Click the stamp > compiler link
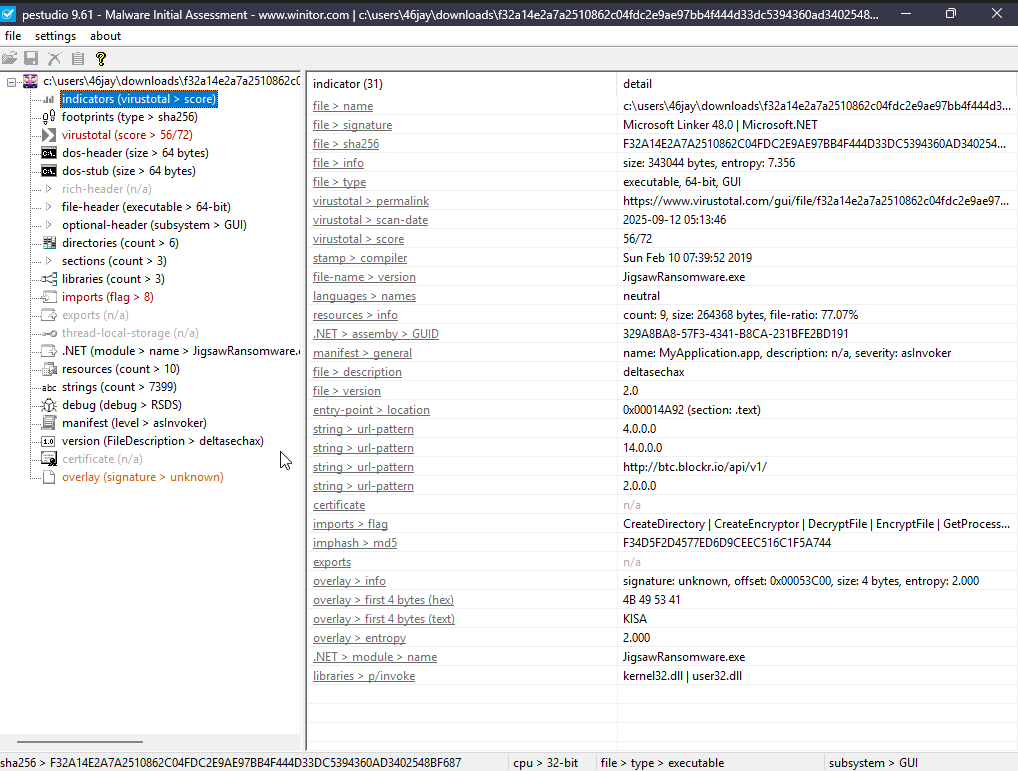The width and height of the screenshot is (1018, 771). pos(360,258)
